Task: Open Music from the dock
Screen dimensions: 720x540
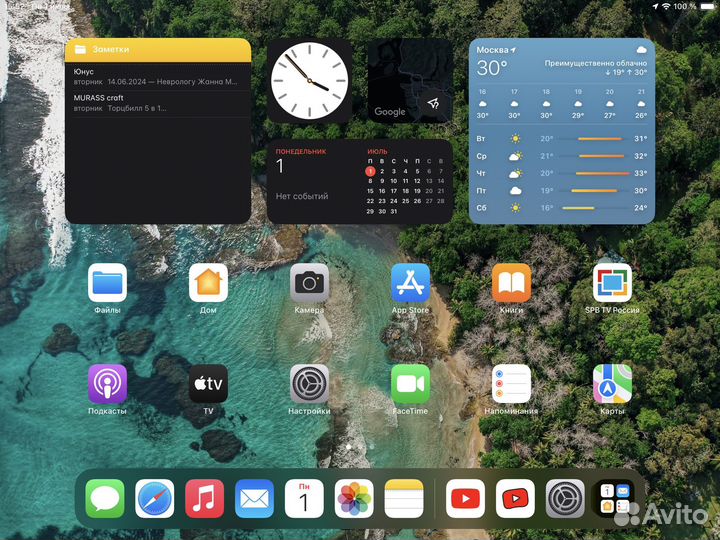Action: (x=204, y=499)
